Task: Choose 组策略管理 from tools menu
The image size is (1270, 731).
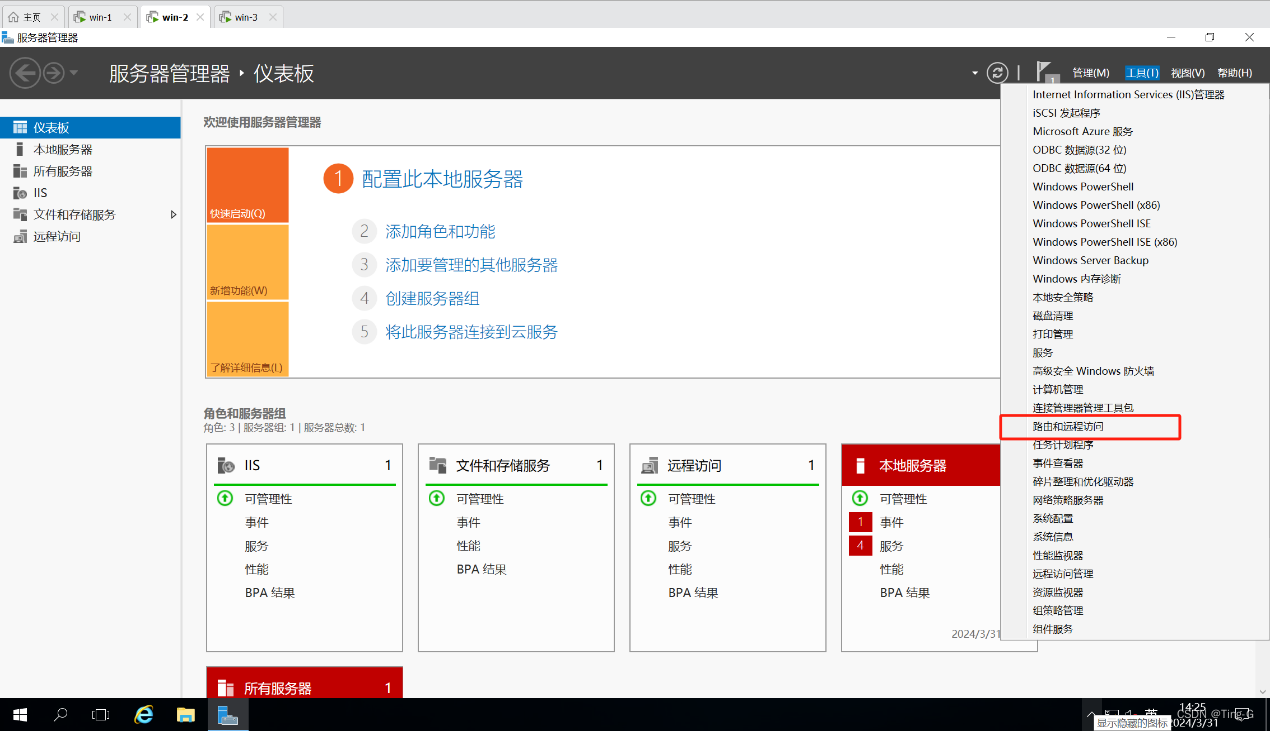Action: (1058, 610)
